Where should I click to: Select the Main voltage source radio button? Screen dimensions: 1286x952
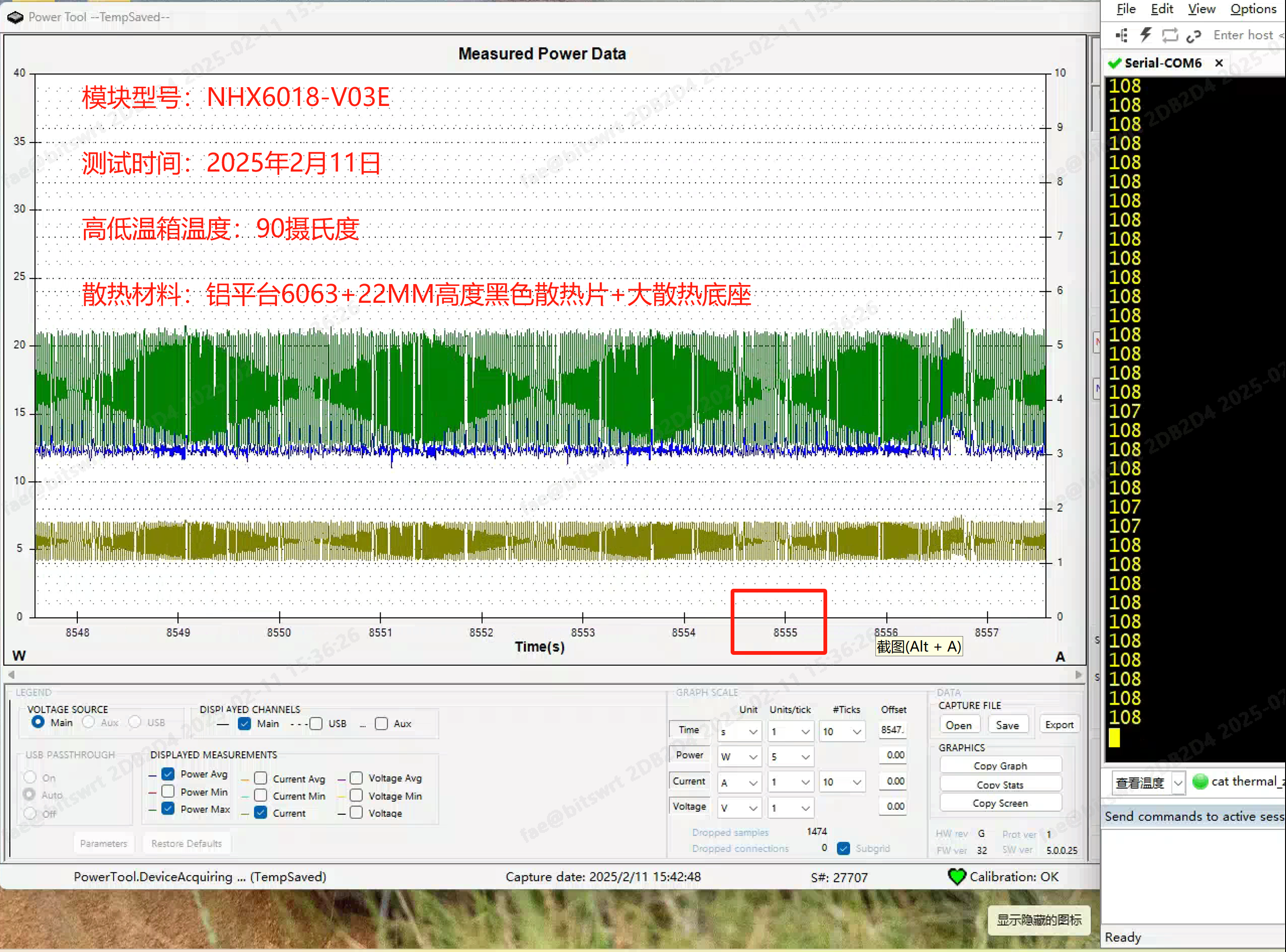click(38, 722)
